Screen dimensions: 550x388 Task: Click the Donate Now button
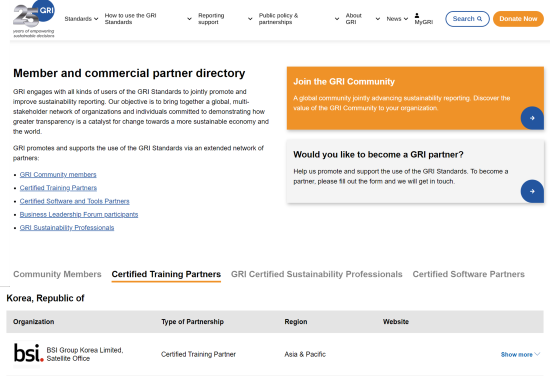click(x=518, y=19)
